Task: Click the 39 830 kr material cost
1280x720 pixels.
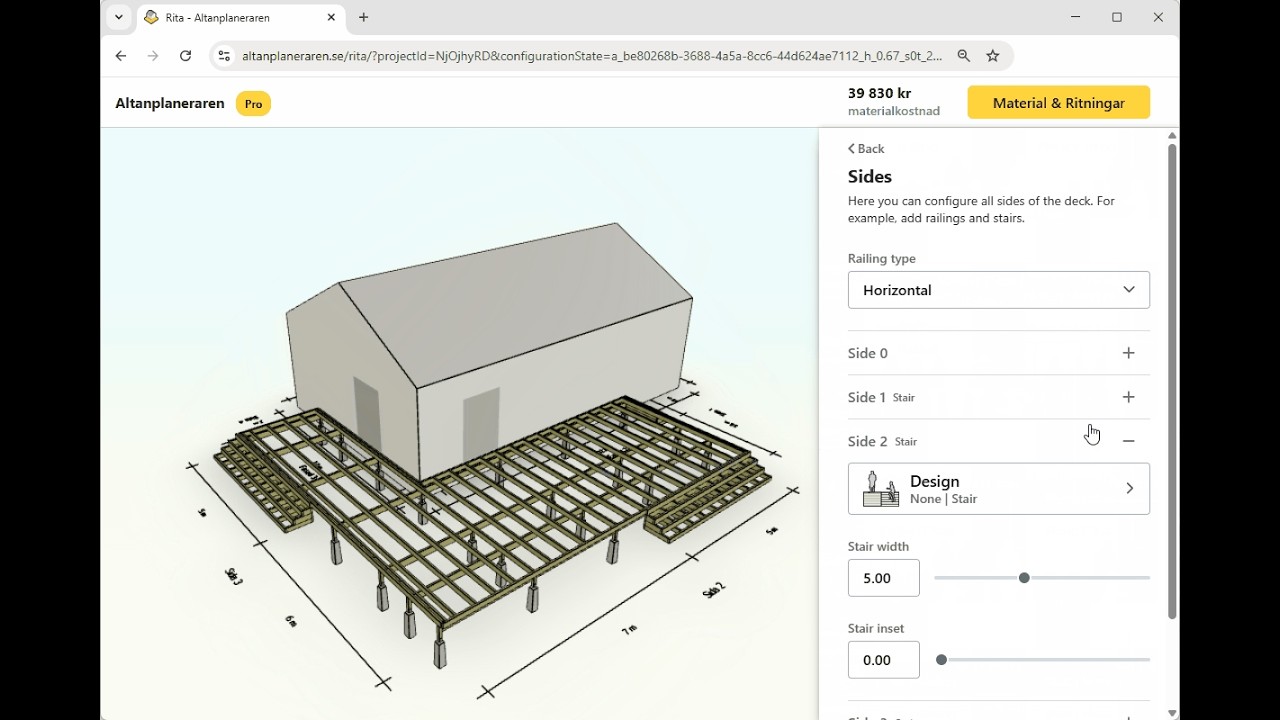Action: [879, 93]
